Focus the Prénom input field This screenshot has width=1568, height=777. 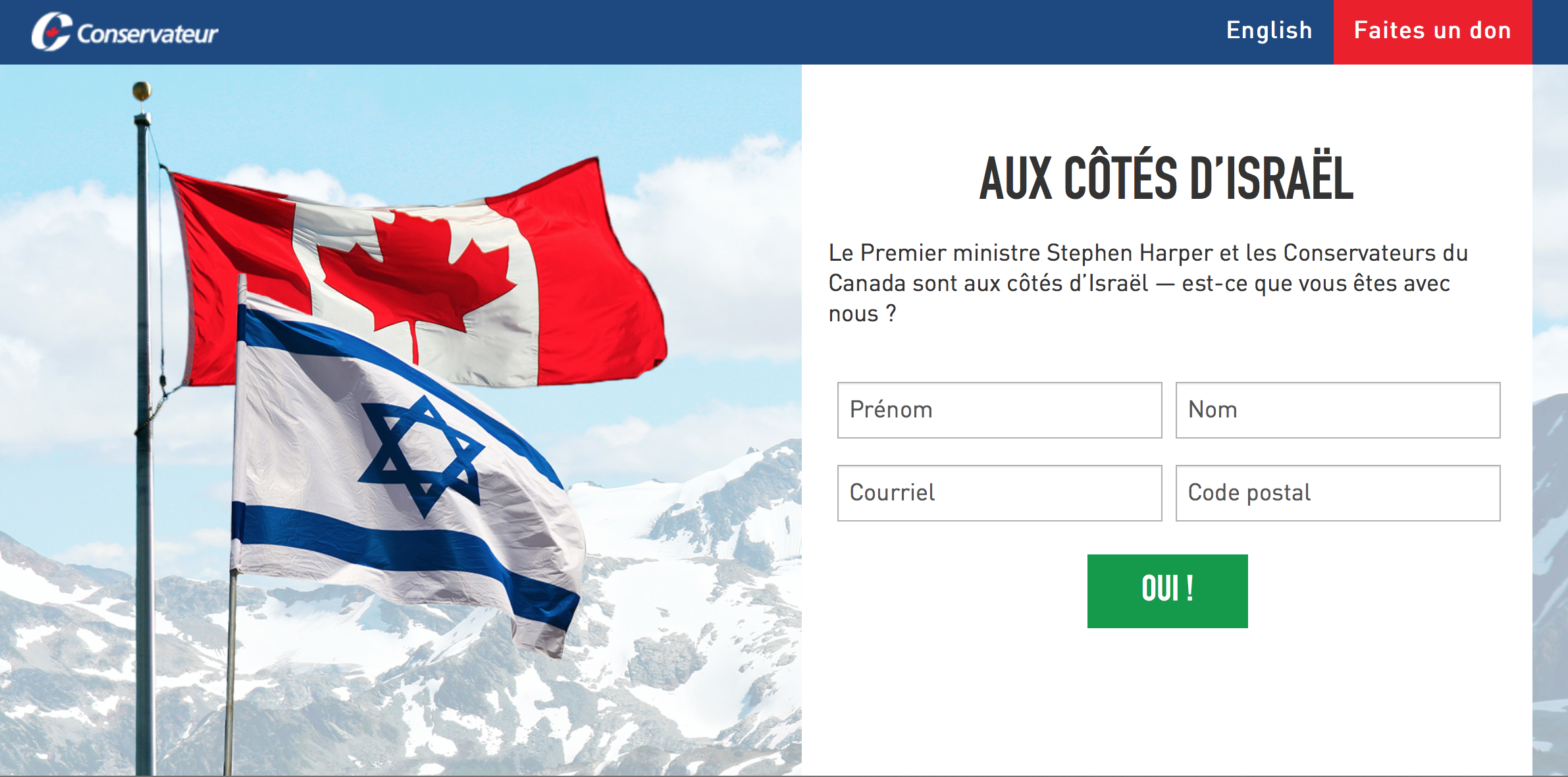click(x=999, y=410)
